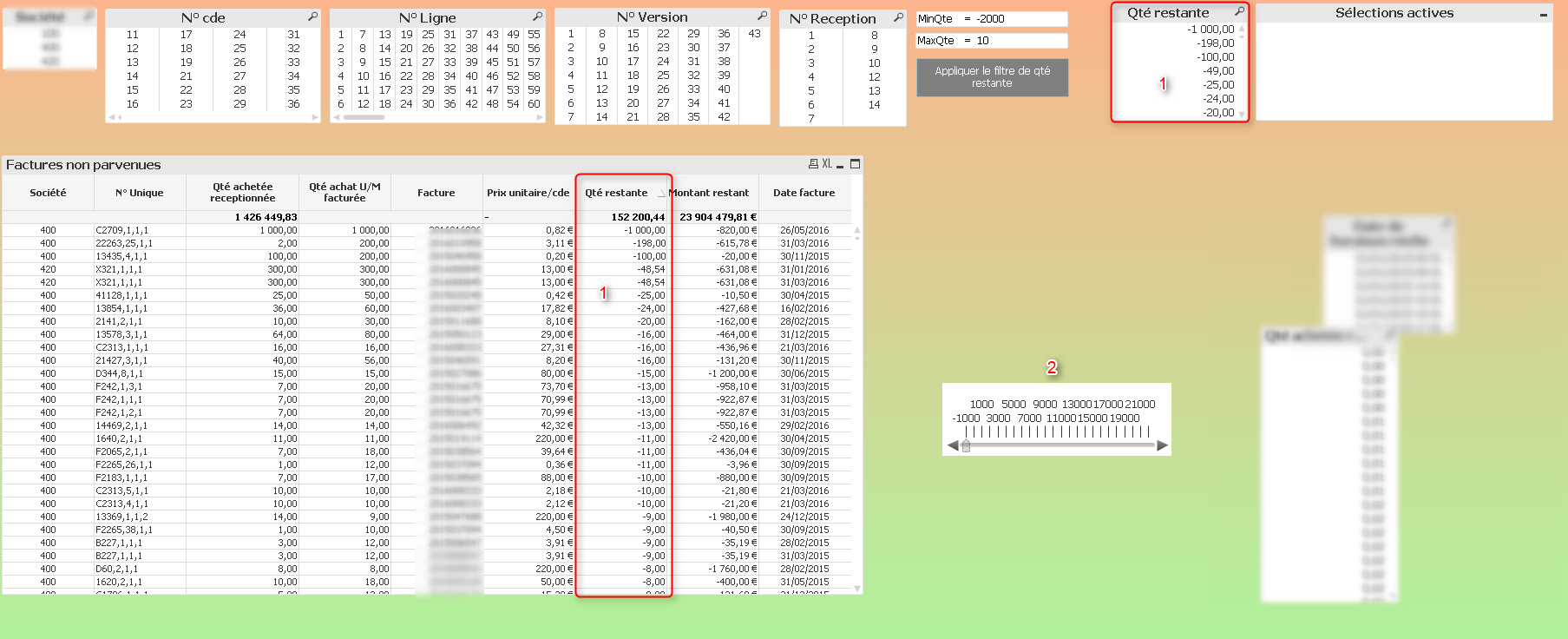
Task: Click the slider thumb on the quantity slider
Action: pos(966,445)
